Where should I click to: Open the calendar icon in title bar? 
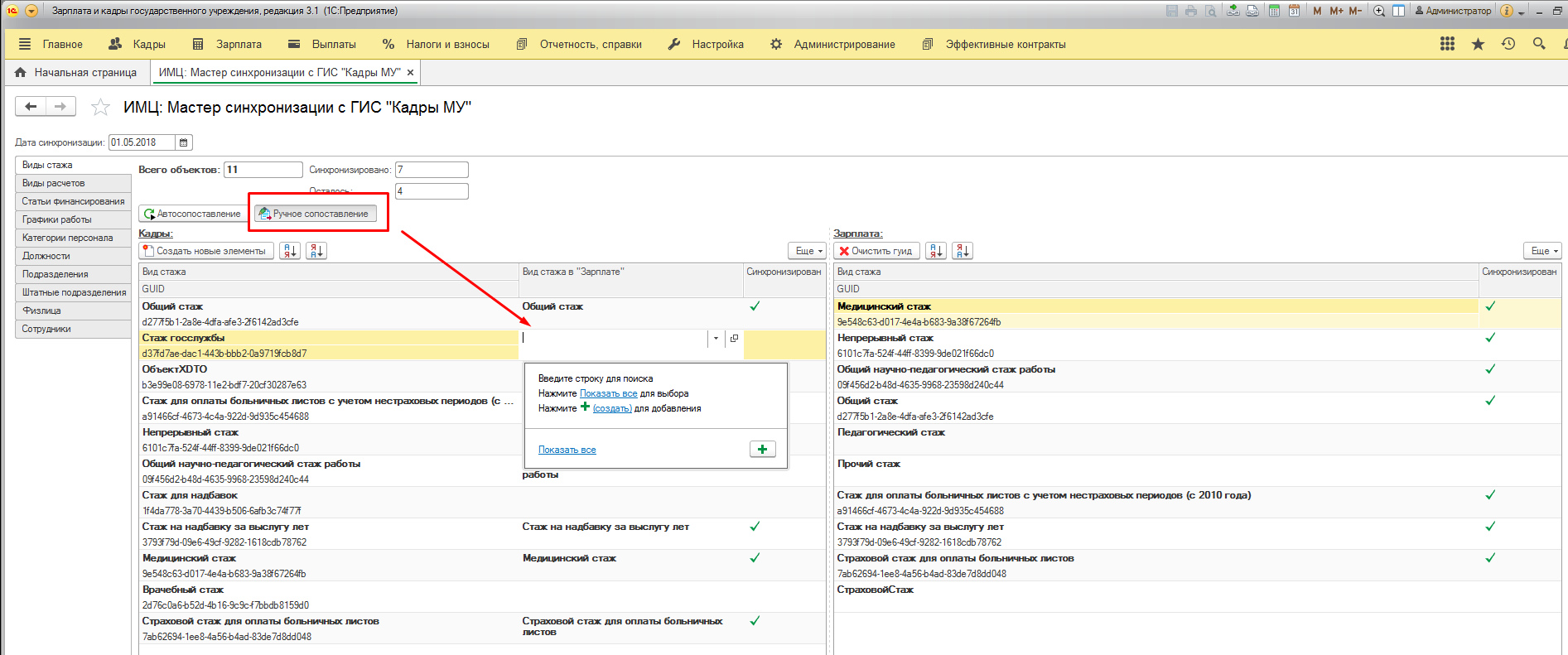point(1294,11)
